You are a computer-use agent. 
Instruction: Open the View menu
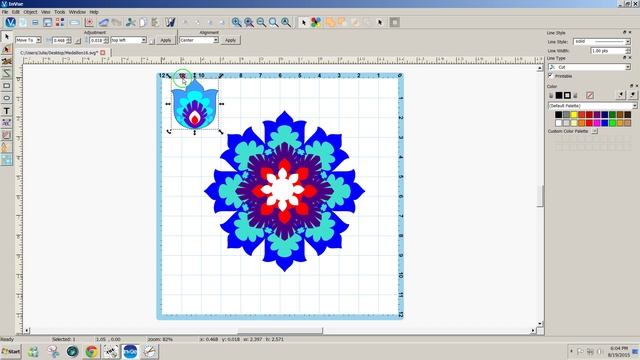pyautogui.click(x=46, y=12)
